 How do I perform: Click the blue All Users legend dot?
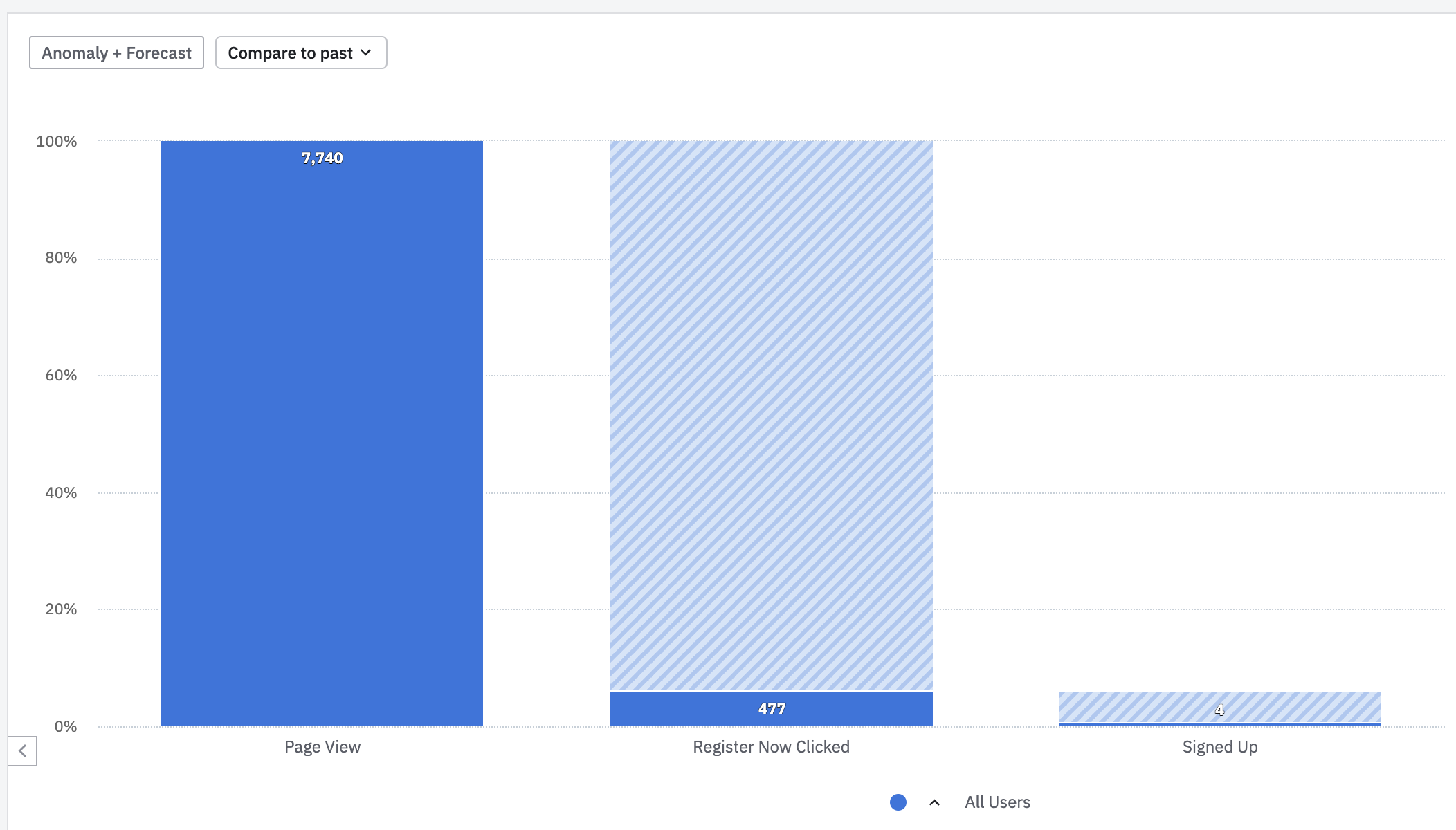pos(898,802)
